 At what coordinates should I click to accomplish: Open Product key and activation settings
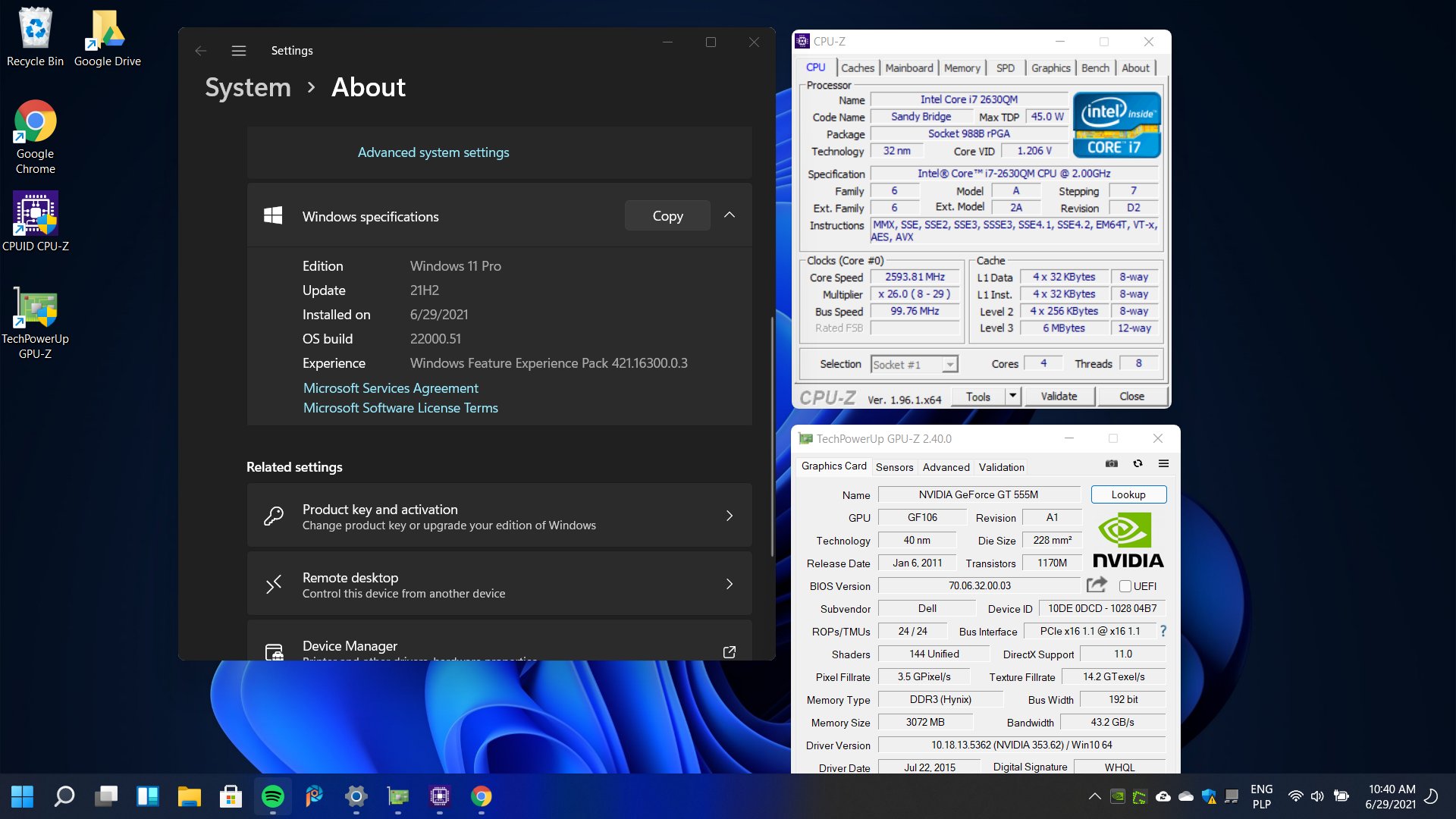[x=499, y=516]
